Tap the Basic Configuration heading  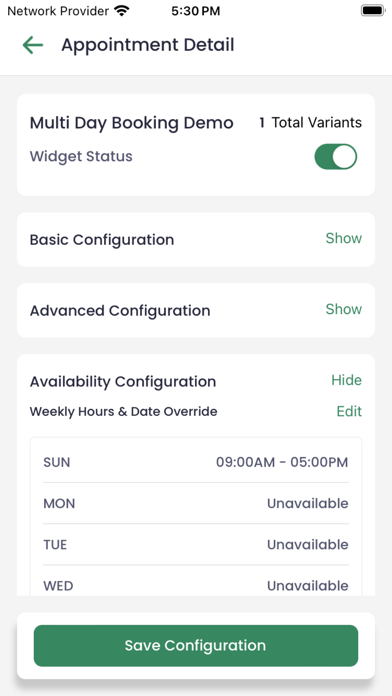point(102,240)
